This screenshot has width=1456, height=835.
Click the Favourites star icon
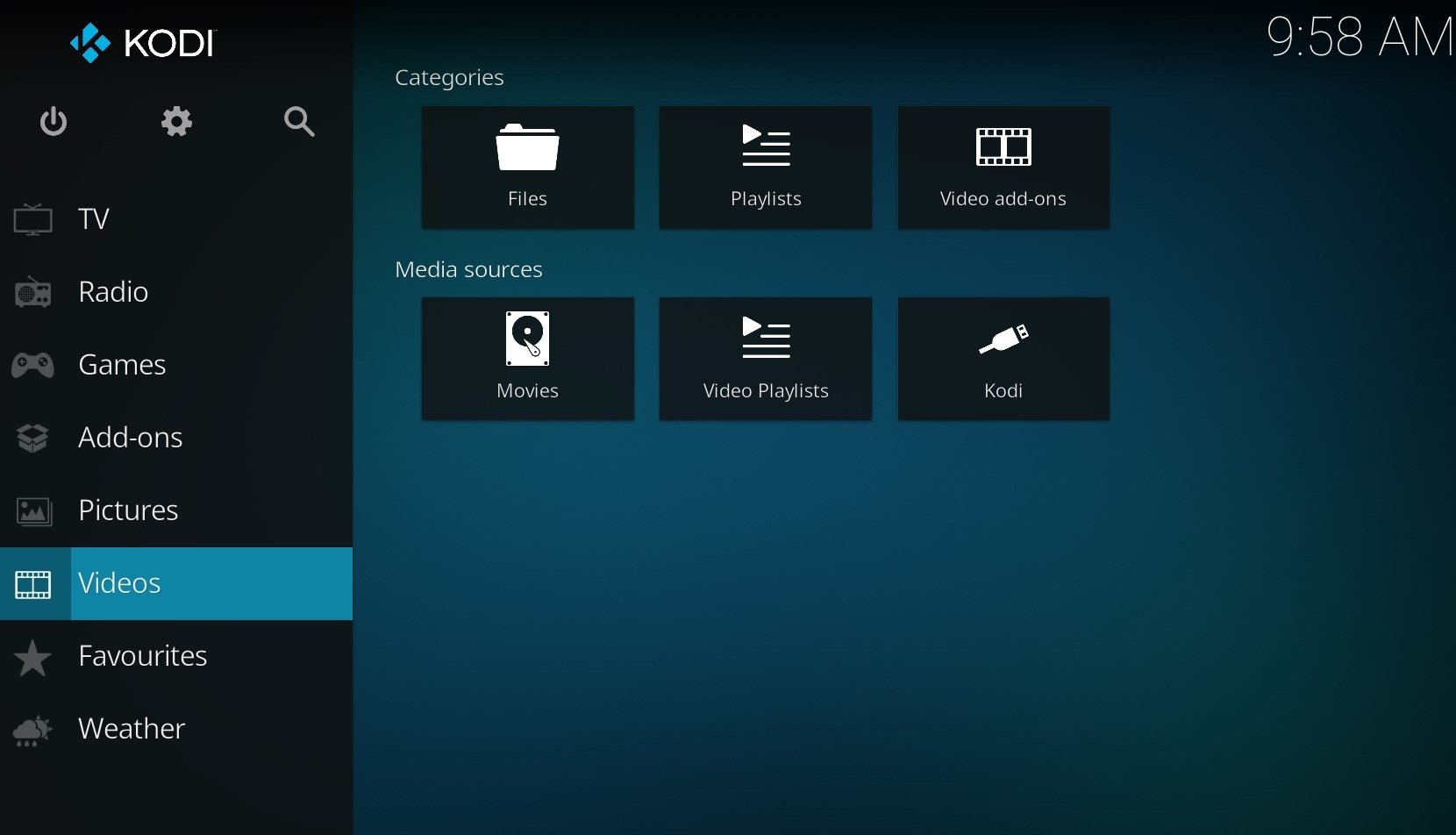point(32,658)
